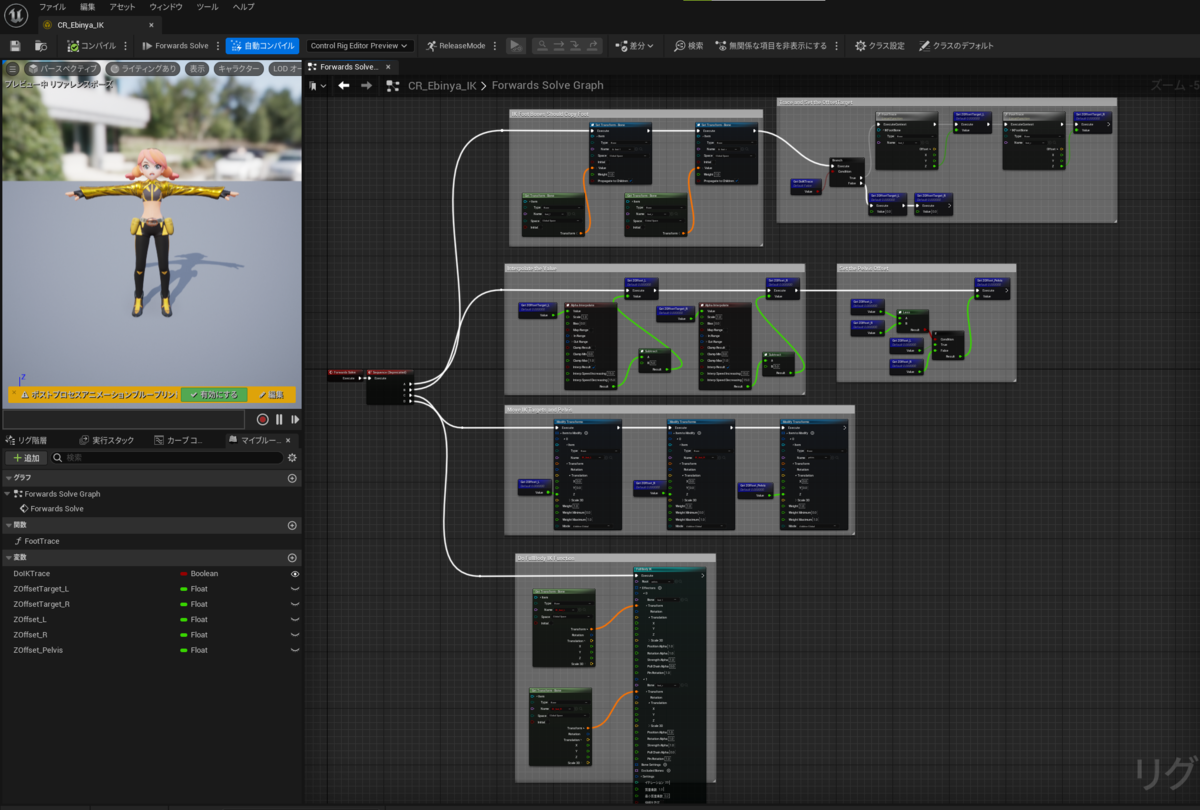Toggle ZOffset_Pelvis variable visibility eye
Image resolution: width=1200 pixels, height=810 pixels.
click(x=295, y=650)
